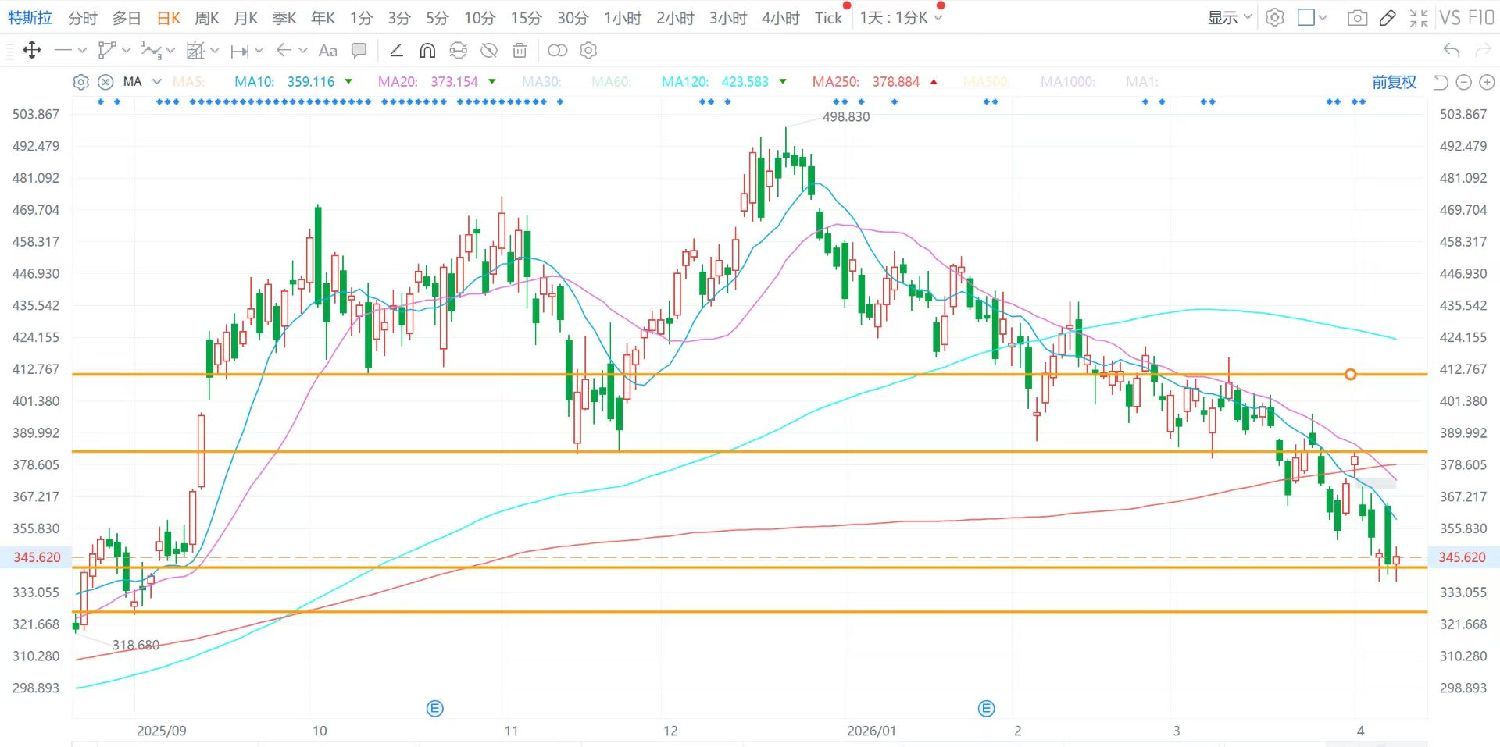
Task: Delete drawings with the trash icon
Action: click(x=520, y=50)
